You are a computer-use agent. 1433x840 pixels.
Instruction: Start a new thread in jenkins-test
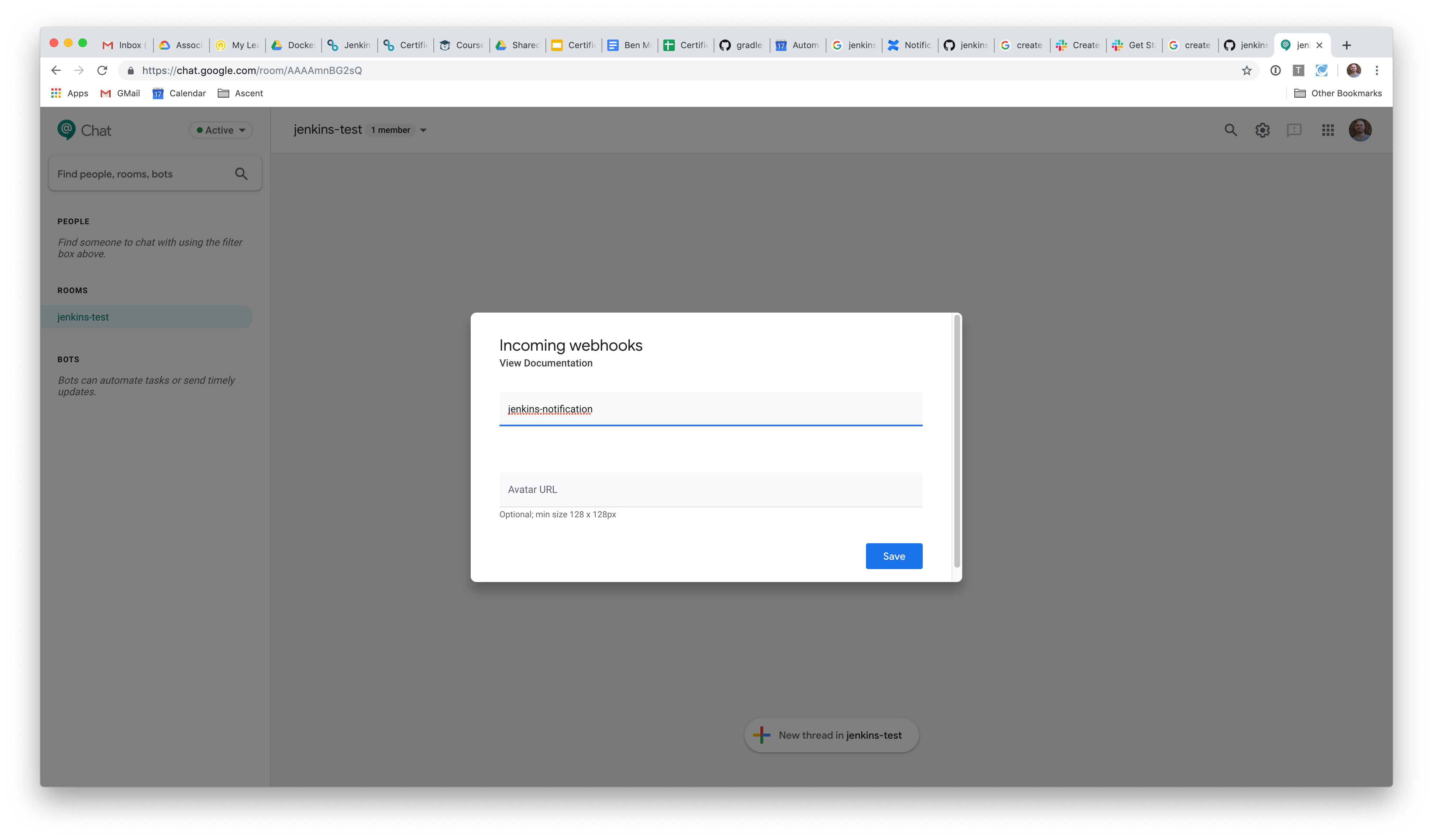(831, 735)
